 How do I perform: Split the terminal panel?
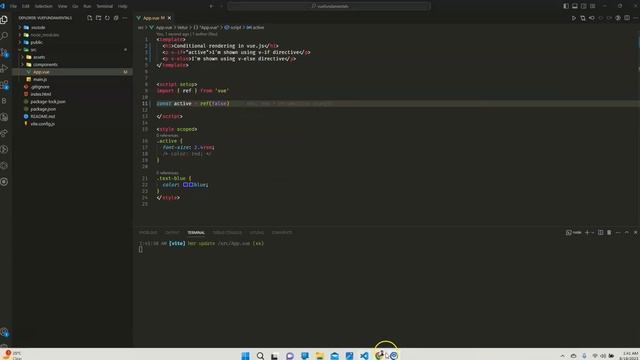tap(600, 232)
